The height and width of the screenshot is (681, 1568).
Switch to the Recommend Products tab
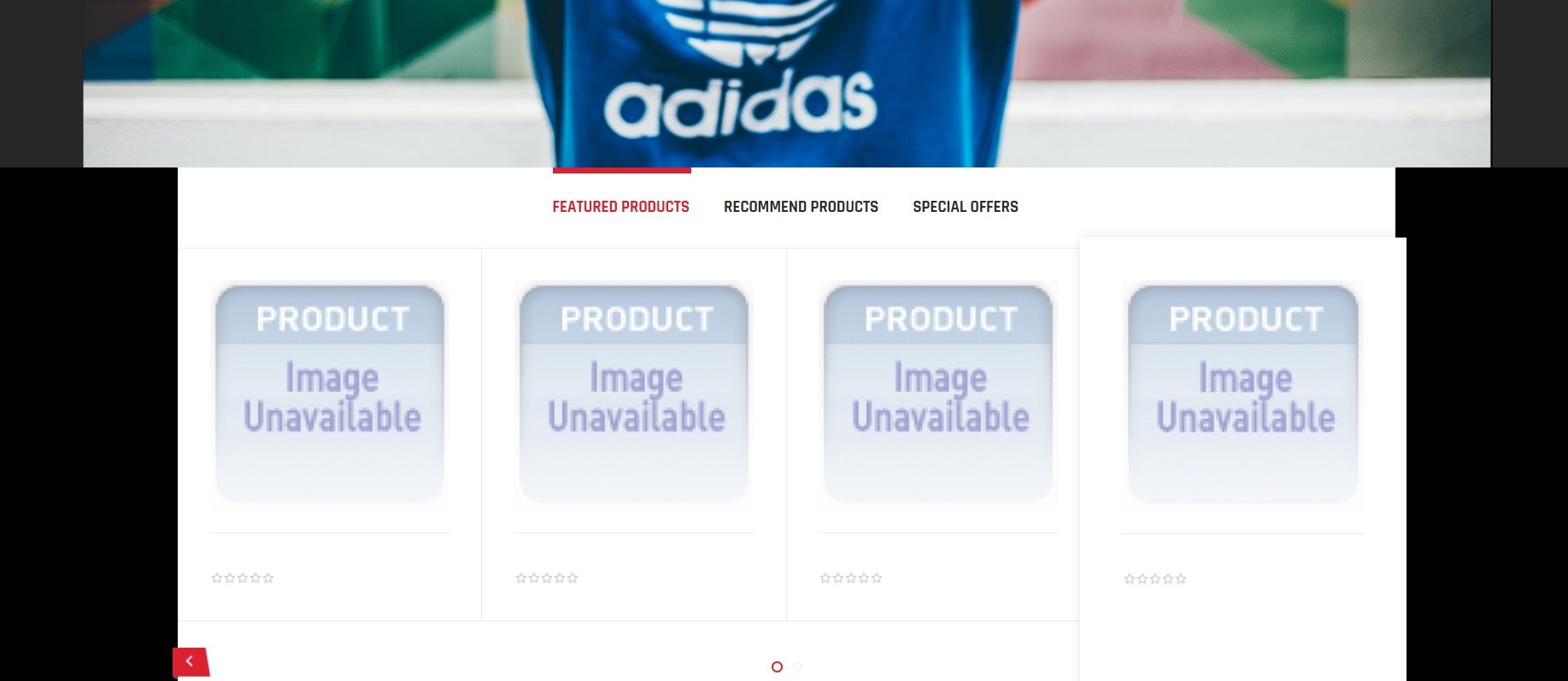point(801,207)
